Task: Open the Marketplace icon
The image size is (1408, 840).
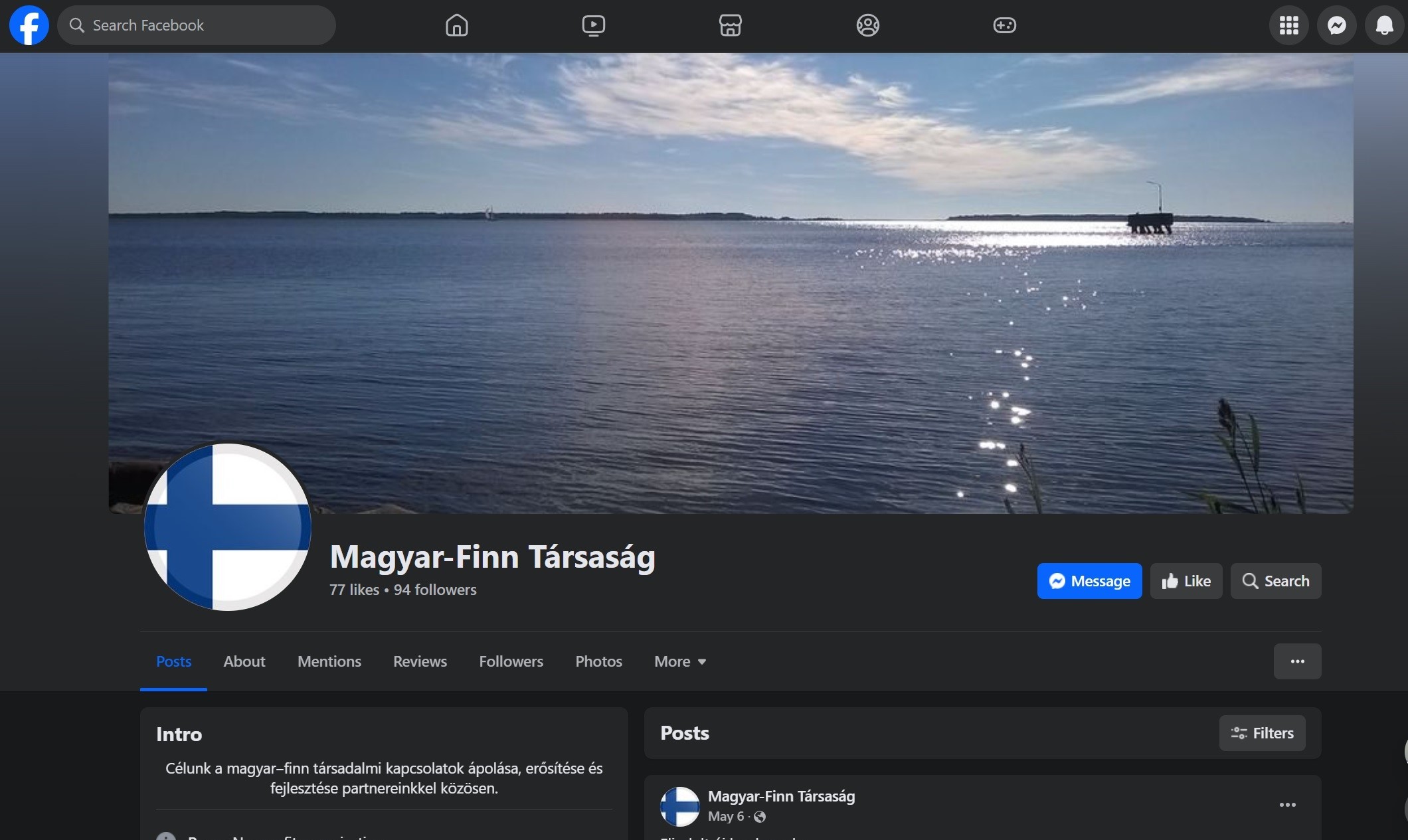Action: 731,25
